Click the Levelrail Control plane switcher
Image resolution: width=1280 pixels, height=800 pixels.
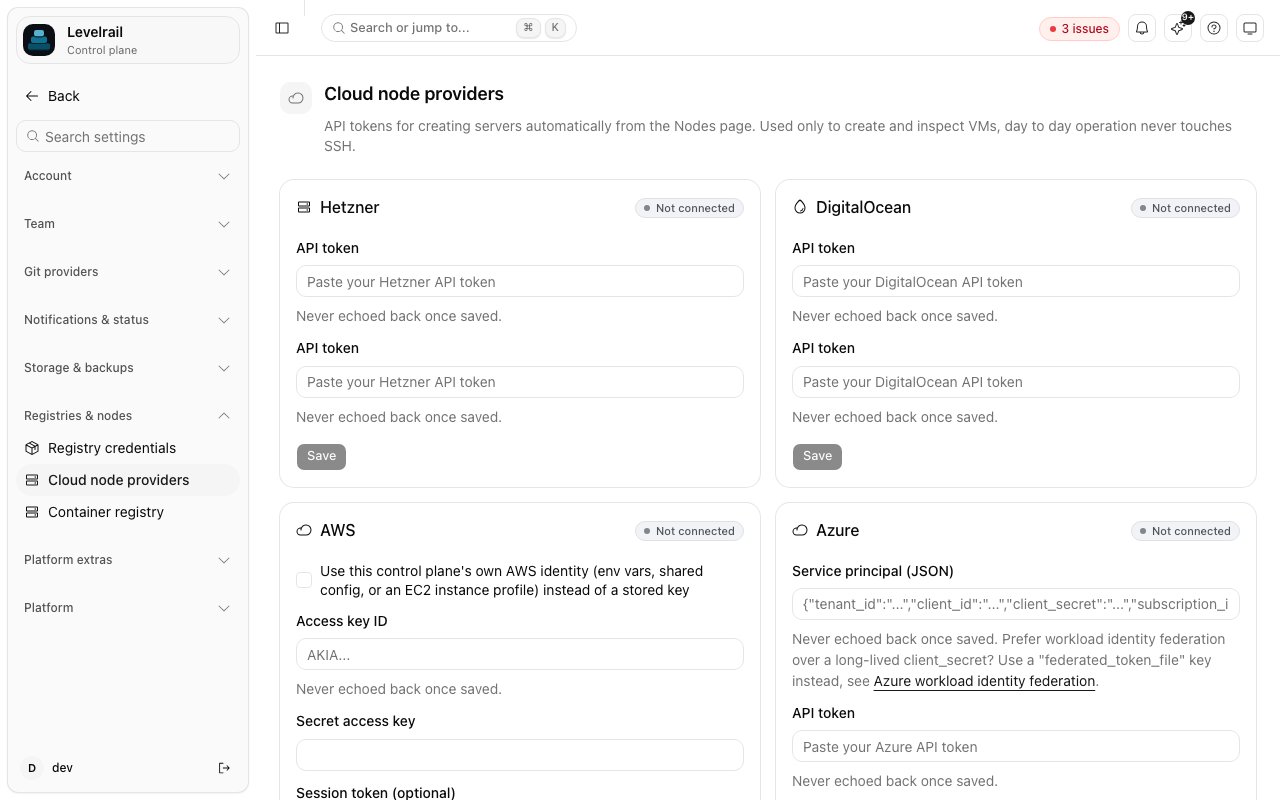pos(128,40)
